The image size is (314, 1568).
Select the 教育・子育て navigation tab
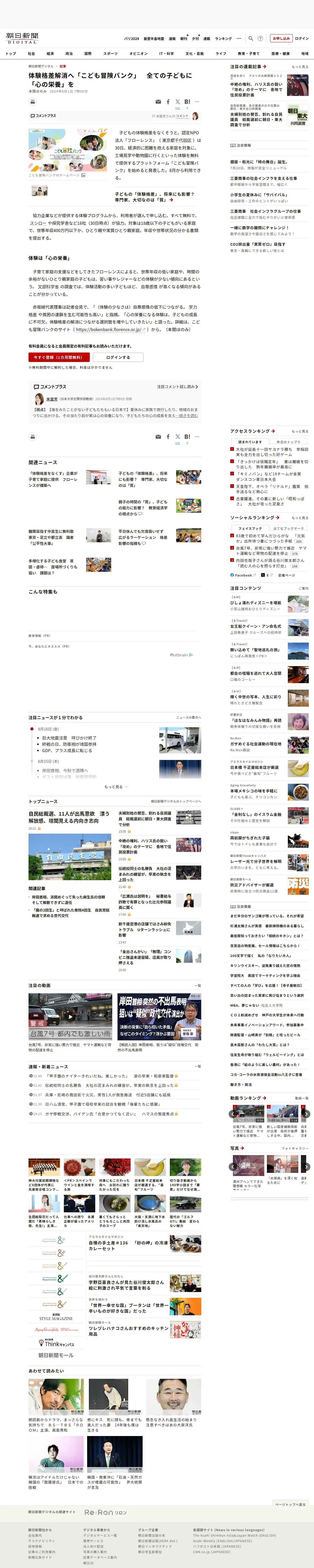pos(249,54)
